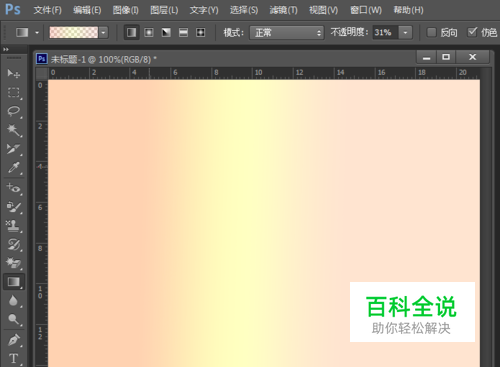The width and height of the screenshot is (500, 367).
Task: Maximize the 未标题-1 document window
Action: (446, 57)
